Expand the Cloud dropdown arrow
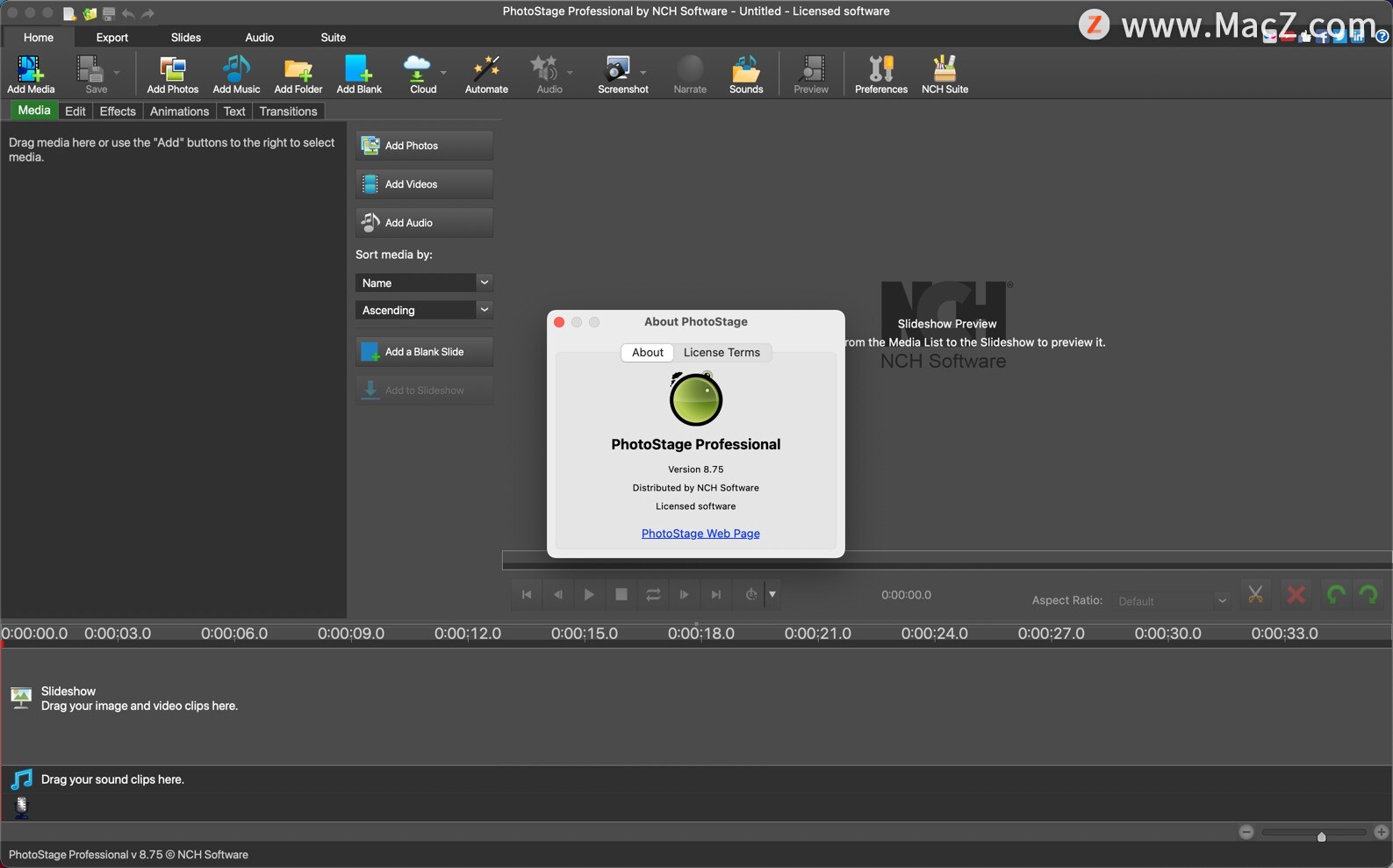Screen dimensions: 1393x868 click(443, 73)
